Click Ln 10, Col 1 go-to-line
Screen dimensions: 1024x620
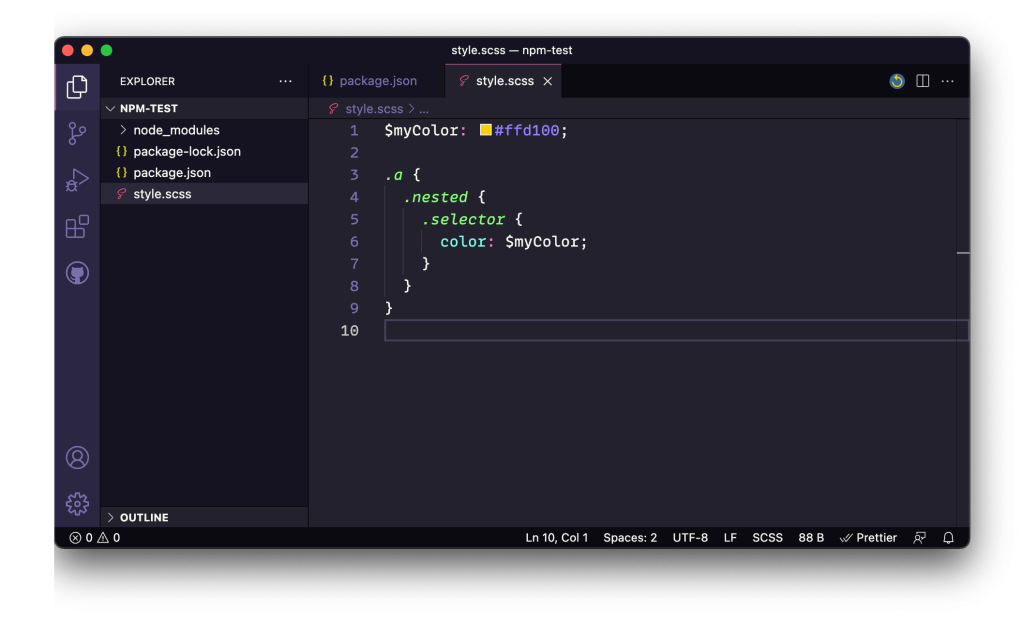(556, 538)
